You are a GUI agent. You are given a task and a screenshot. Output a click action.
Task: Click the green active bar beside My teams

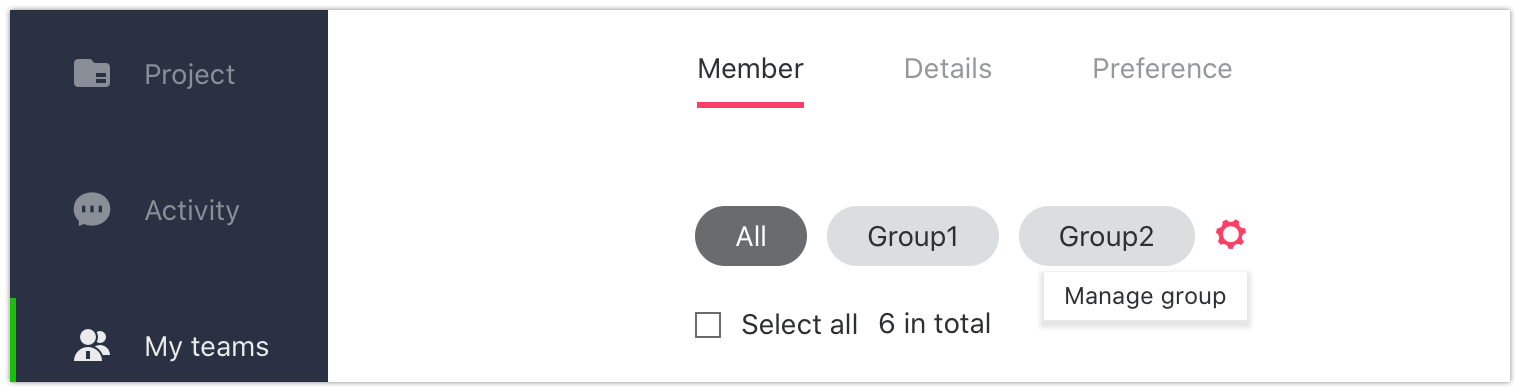13,340
